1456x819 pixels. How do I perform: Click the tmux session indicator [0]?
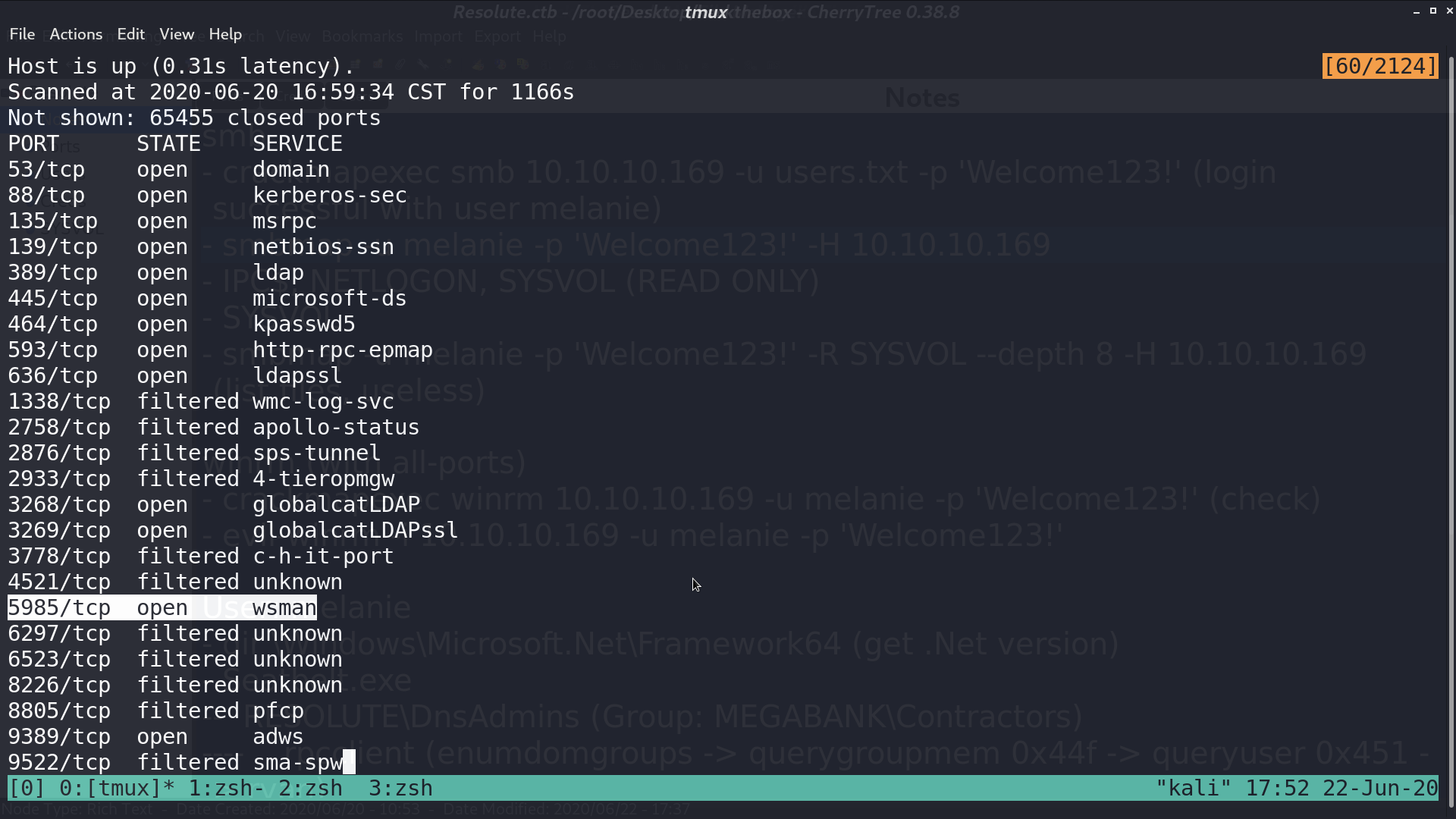(x=27, y=788)
